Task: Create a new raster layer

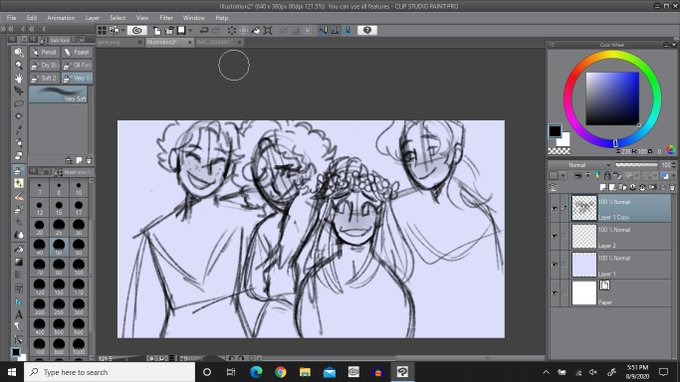Action: pyautogui.click(x=603, y=187)
